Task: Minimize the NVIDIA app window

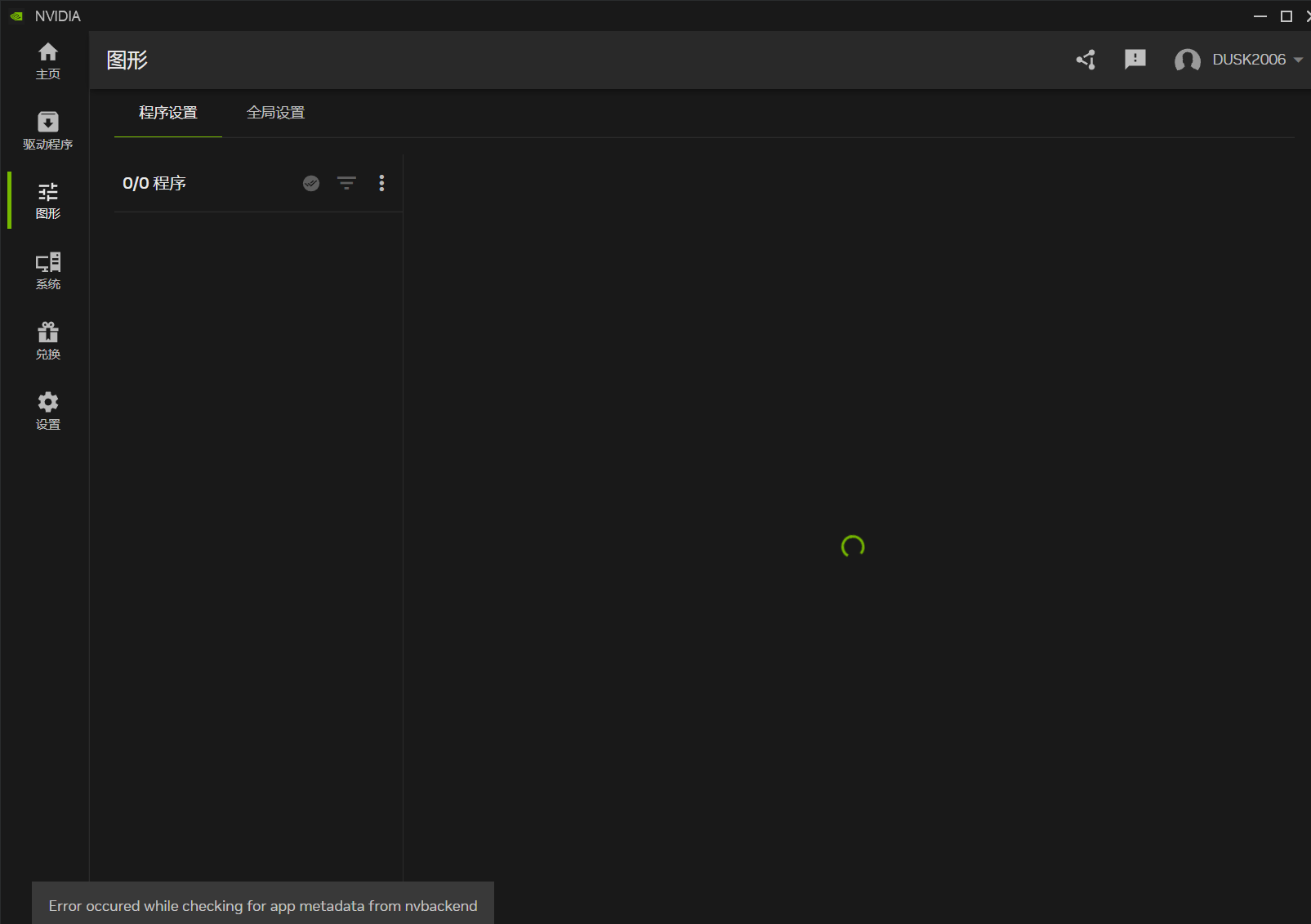Action: tap(1260, 16)
